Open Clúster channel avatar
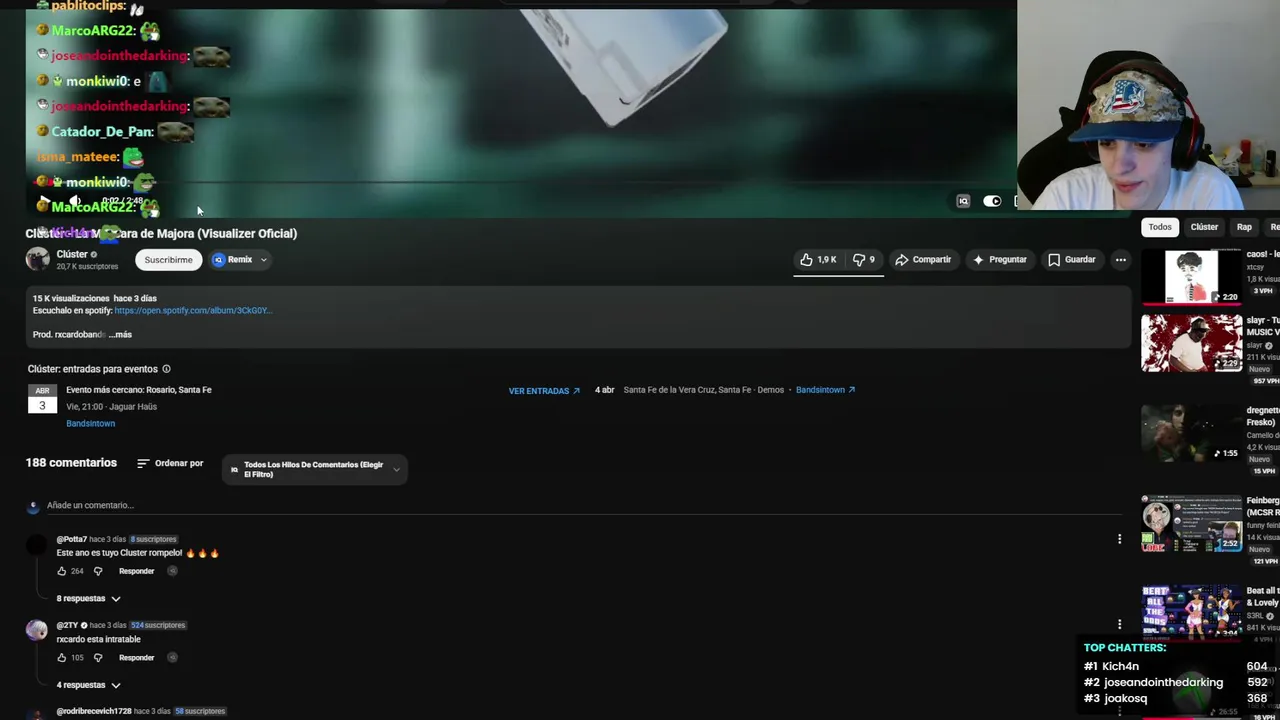The image size is (1280, 720). [38, 260]
